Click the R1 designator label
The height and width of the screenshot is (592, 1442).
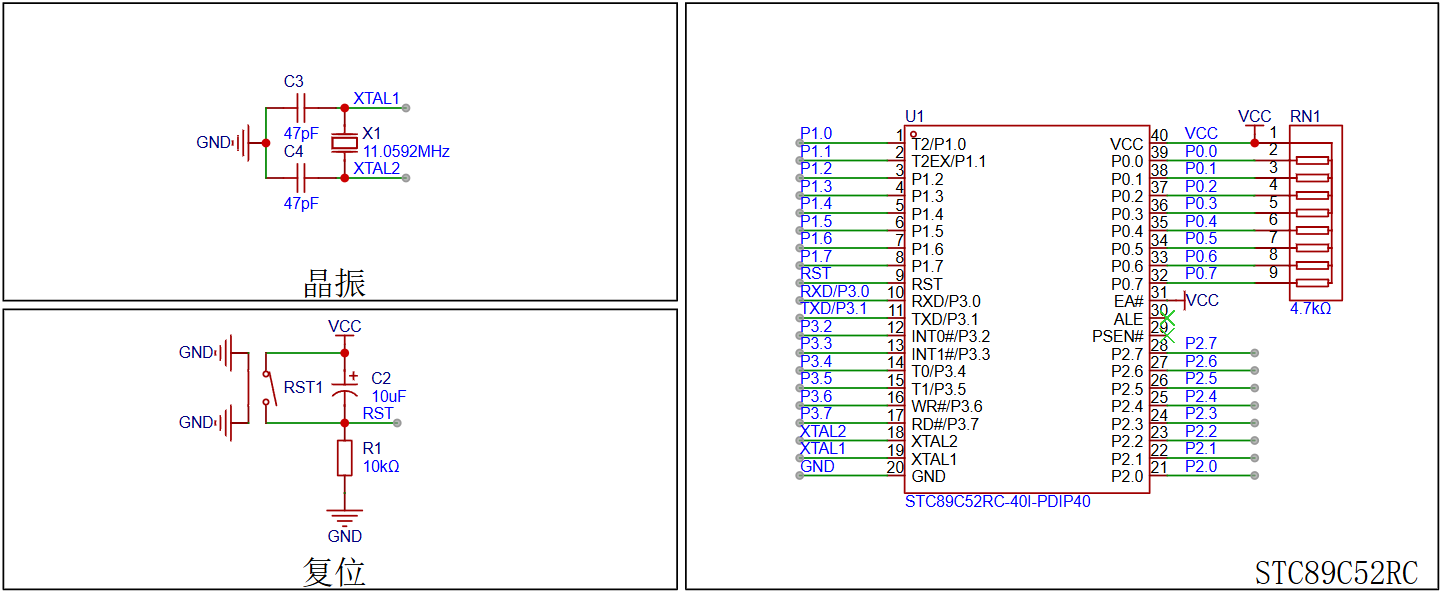372,448
